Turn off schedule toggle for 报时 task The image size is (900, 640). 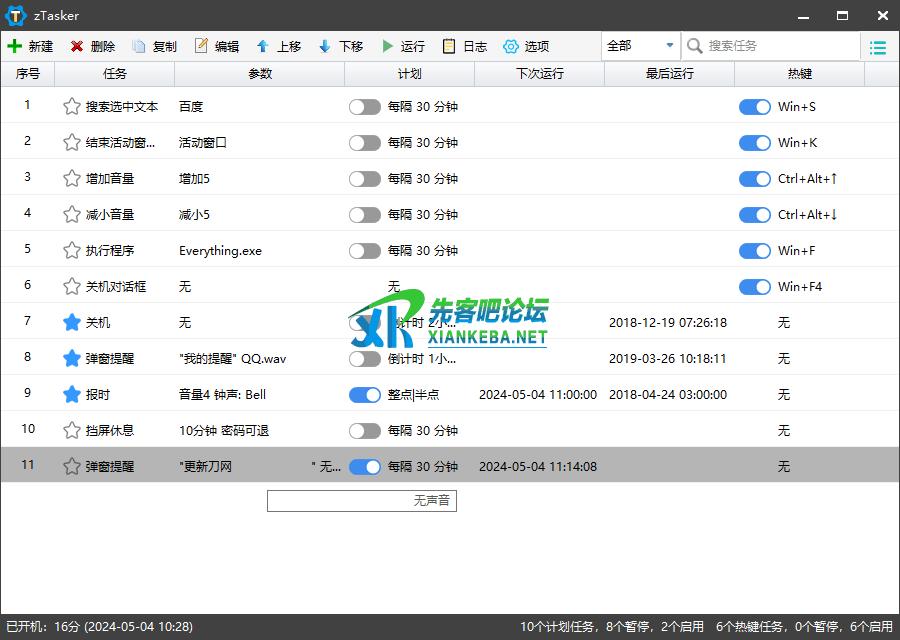(364, 395)
